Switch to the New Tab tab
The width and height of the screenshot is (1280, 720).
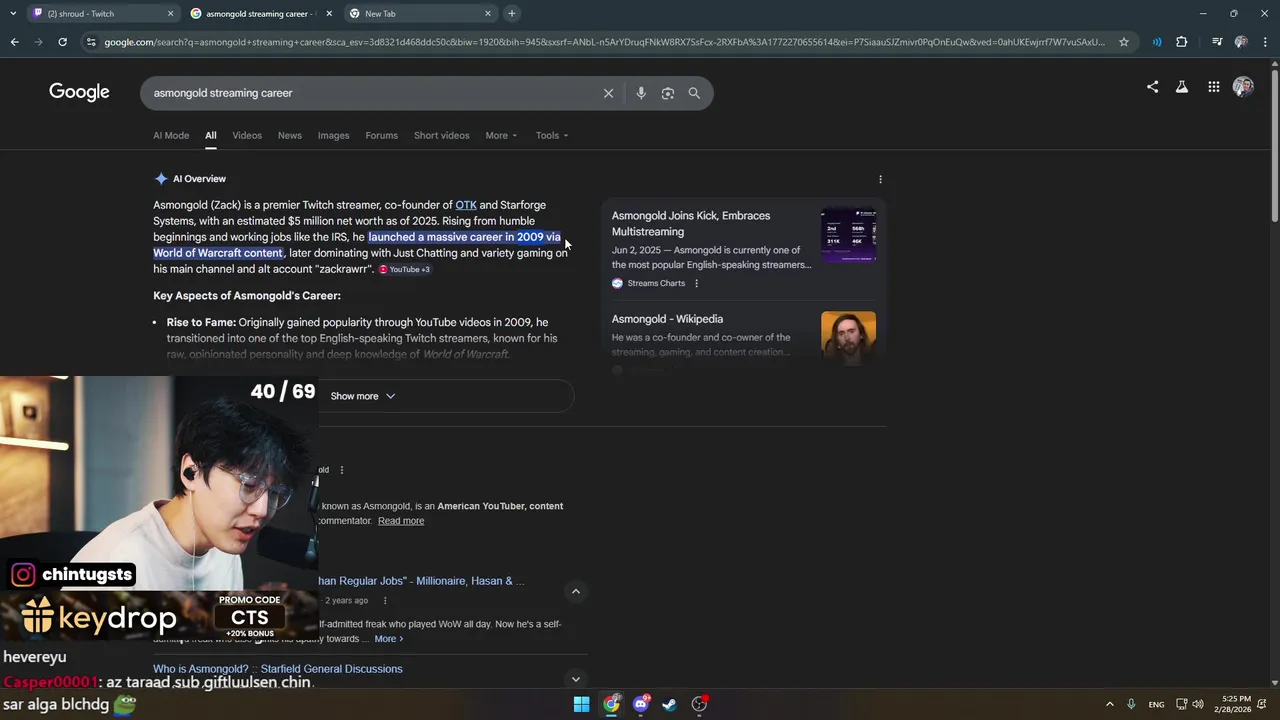pos(420,13)
